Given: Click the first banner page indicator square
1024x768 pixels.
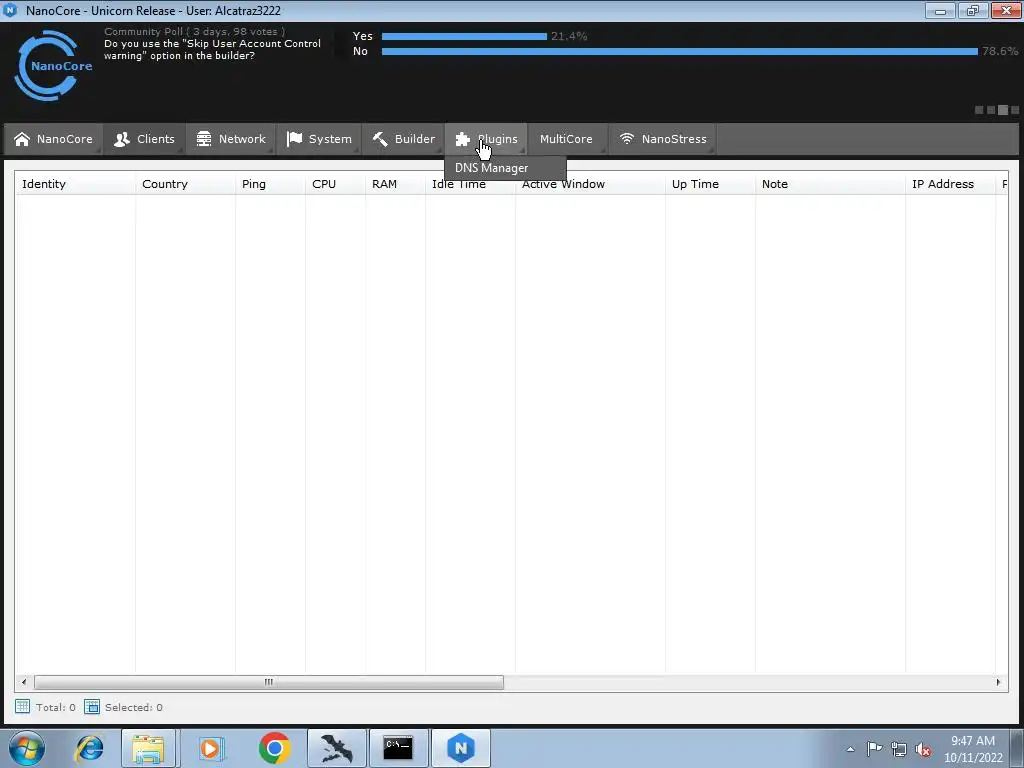Looking at the screenshot, I should tap(979, 110).
